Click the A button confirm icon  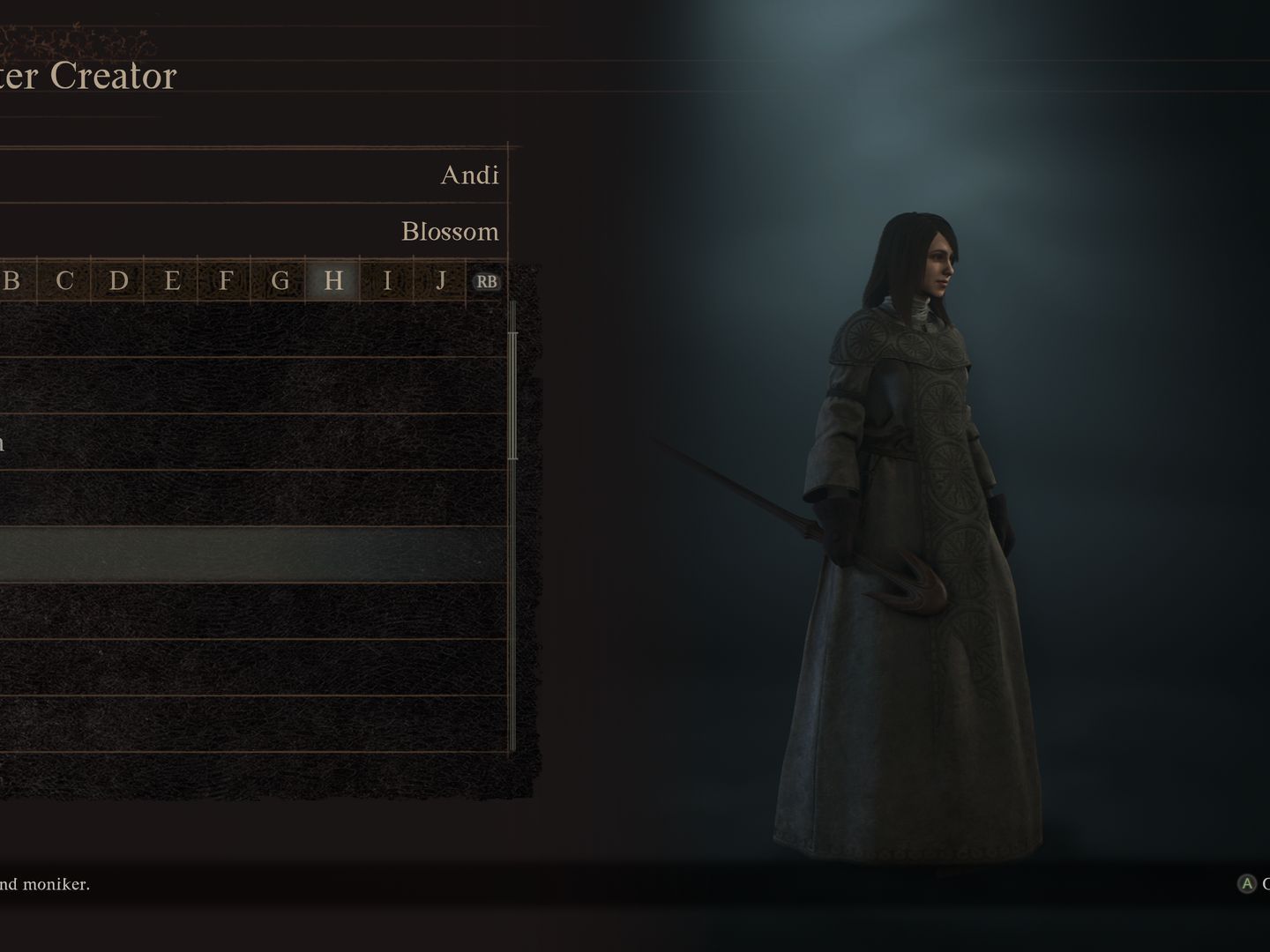[1246, 884]
